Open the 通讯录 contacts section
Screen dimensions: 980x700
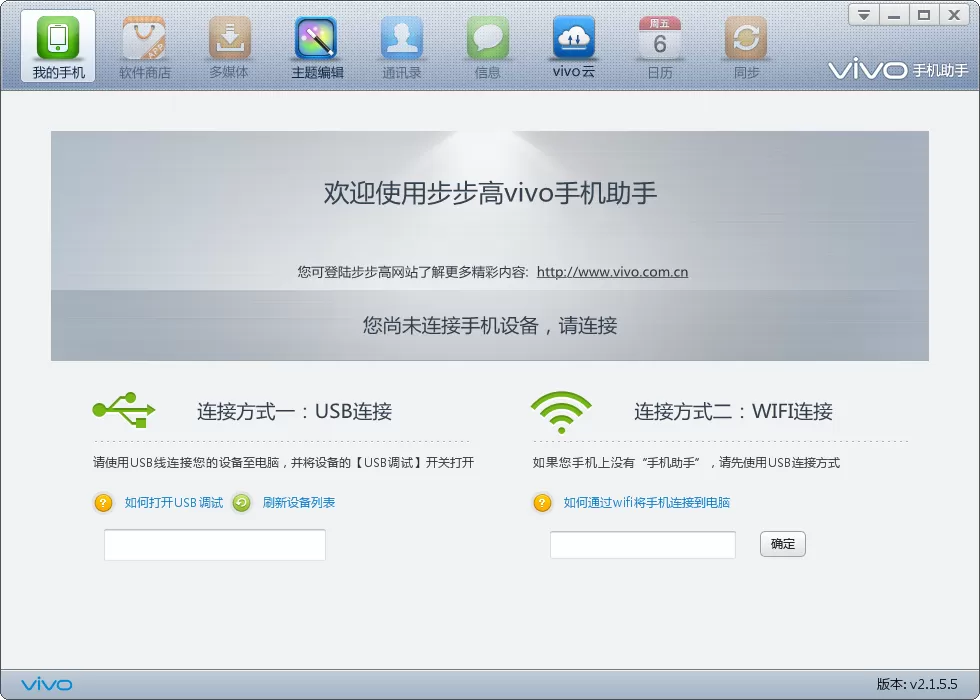(x=402, y=48)
